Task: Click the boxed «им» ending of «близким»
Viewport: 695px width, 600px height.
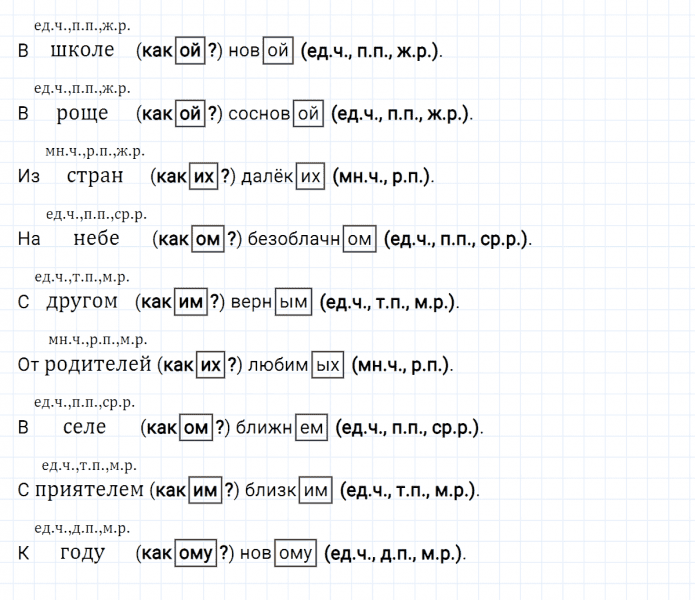Action: click(x=315, y=490)
